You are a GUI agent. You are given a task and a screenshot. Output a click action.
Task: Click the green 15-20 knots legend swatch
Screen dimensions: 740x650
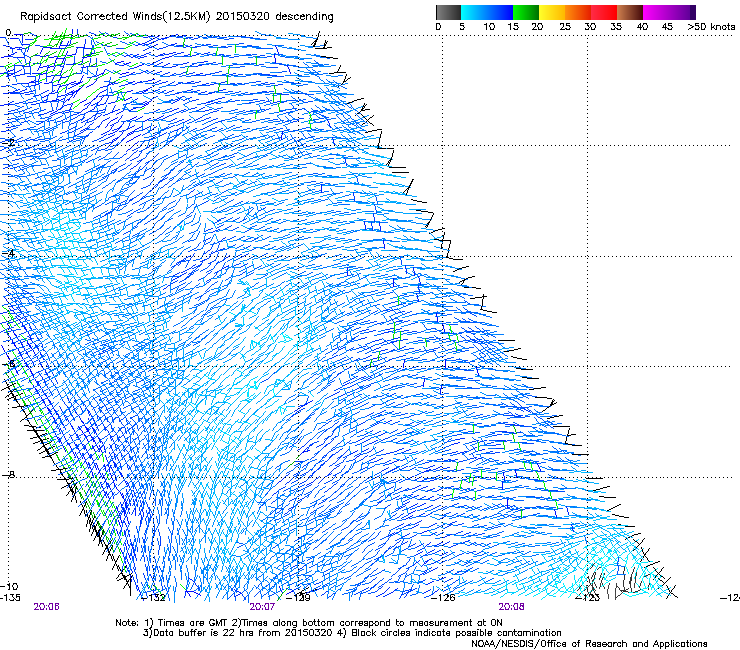click(x=526, y=12)
